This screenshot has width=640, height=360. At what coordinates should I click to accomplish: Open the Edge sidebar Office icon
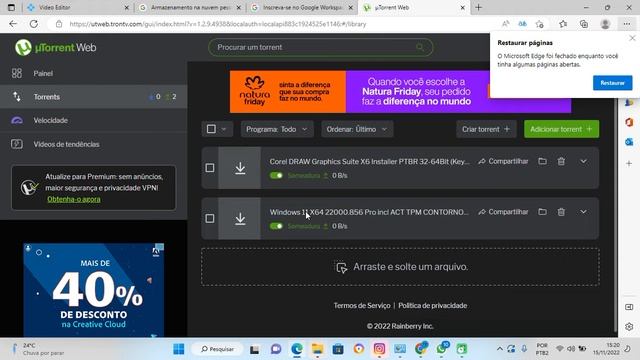coord(629,122)
